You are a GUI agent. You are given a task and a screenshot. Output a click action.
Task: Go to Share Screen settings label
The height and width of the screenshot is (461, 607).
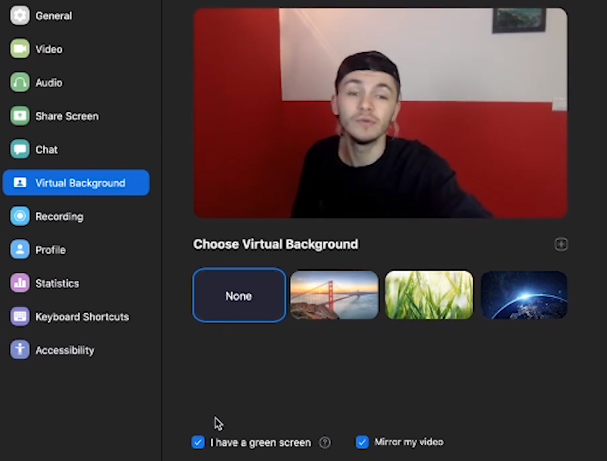pyautogui.click(x=67, y=116)
